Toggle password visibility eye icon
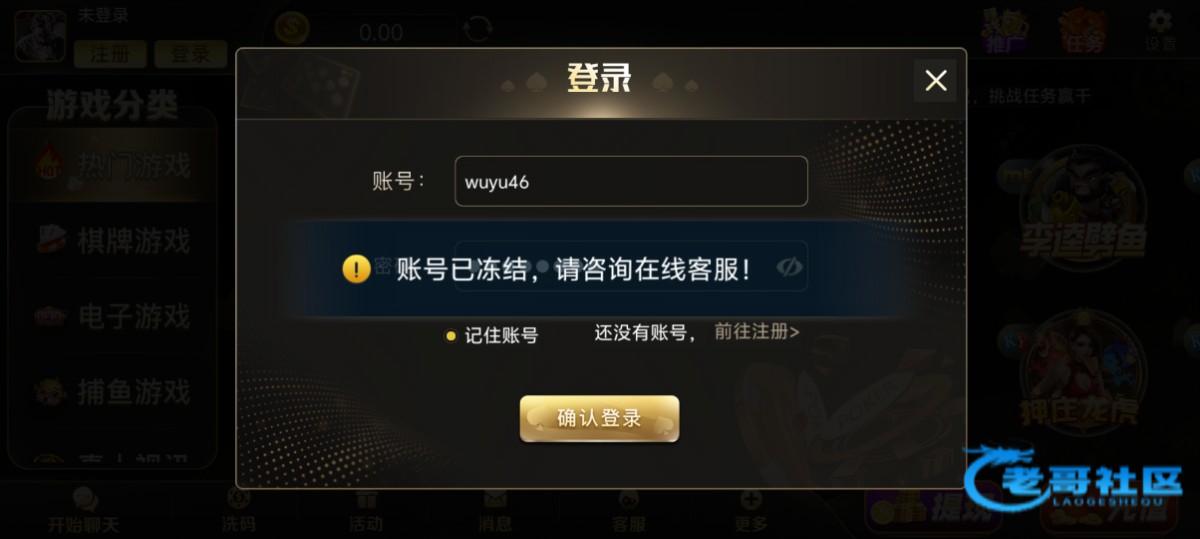 pos(790,266)
